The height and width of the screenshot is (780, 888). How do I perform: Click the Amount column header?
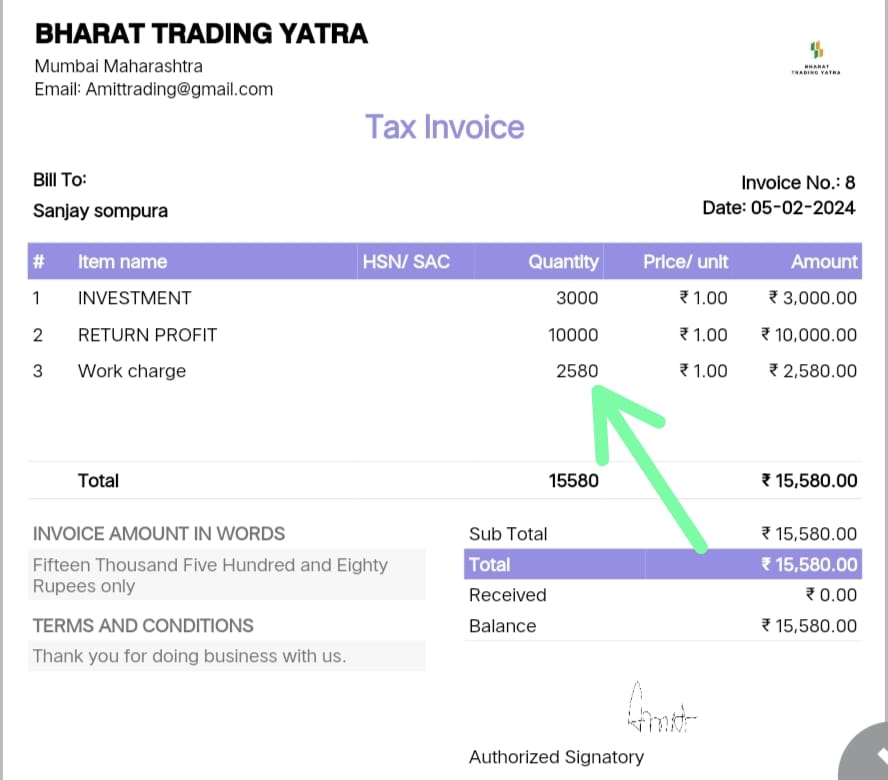[x=824, y=262]
